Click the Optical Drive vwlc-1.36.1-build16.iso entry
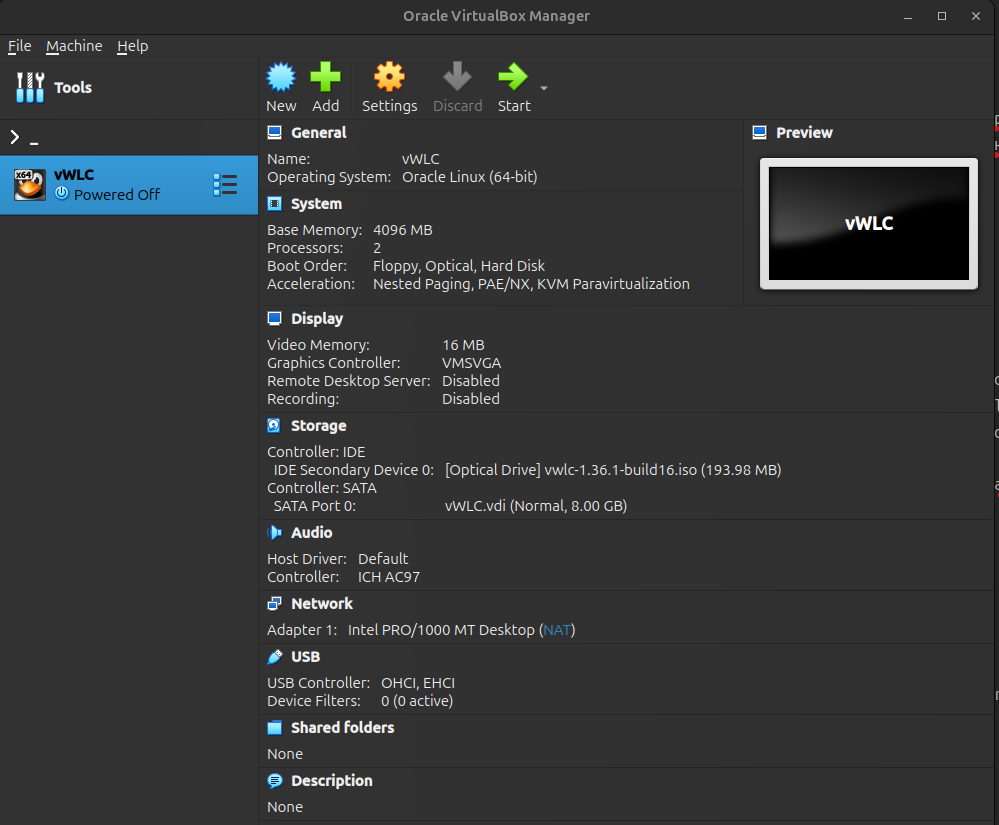Screen dimensions: 999x825 [x=613, y=470]
